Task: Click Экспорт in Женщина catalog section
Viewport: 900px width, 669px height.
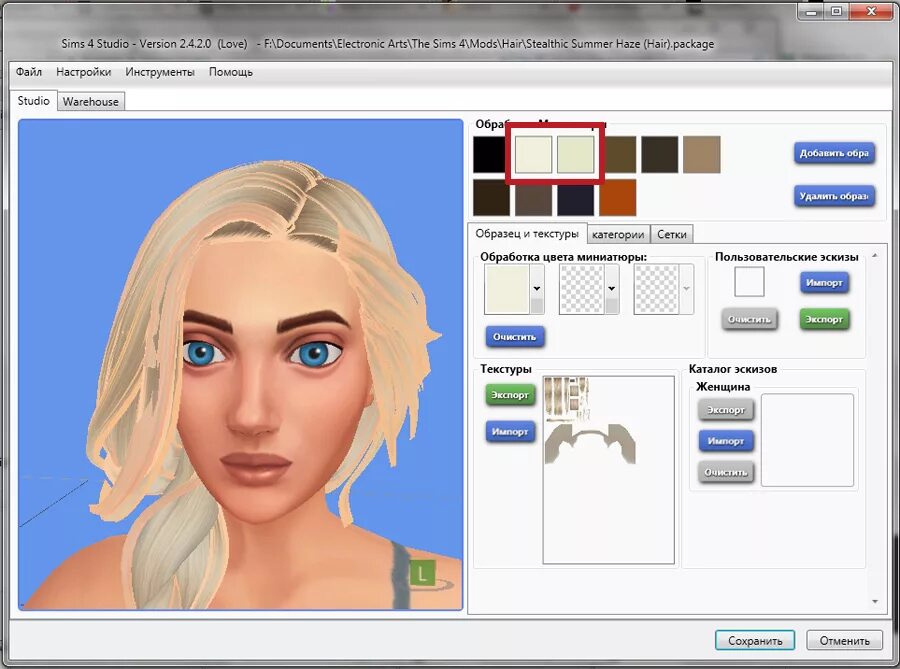Action: click(726, 410)
